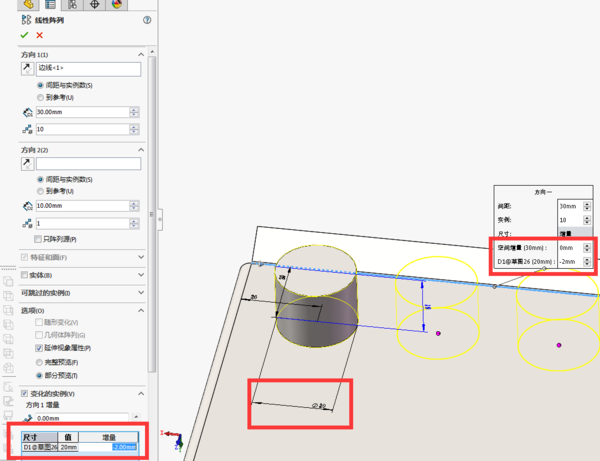This screenshot has height=461, width=600.
Task: Edit instance count field showing 10
Action: 82,129
